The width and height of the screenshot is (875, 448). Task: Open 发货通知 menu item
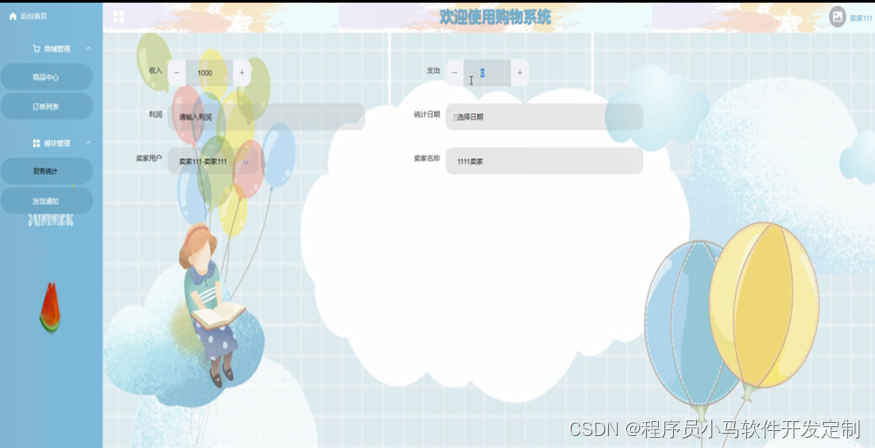46,201
